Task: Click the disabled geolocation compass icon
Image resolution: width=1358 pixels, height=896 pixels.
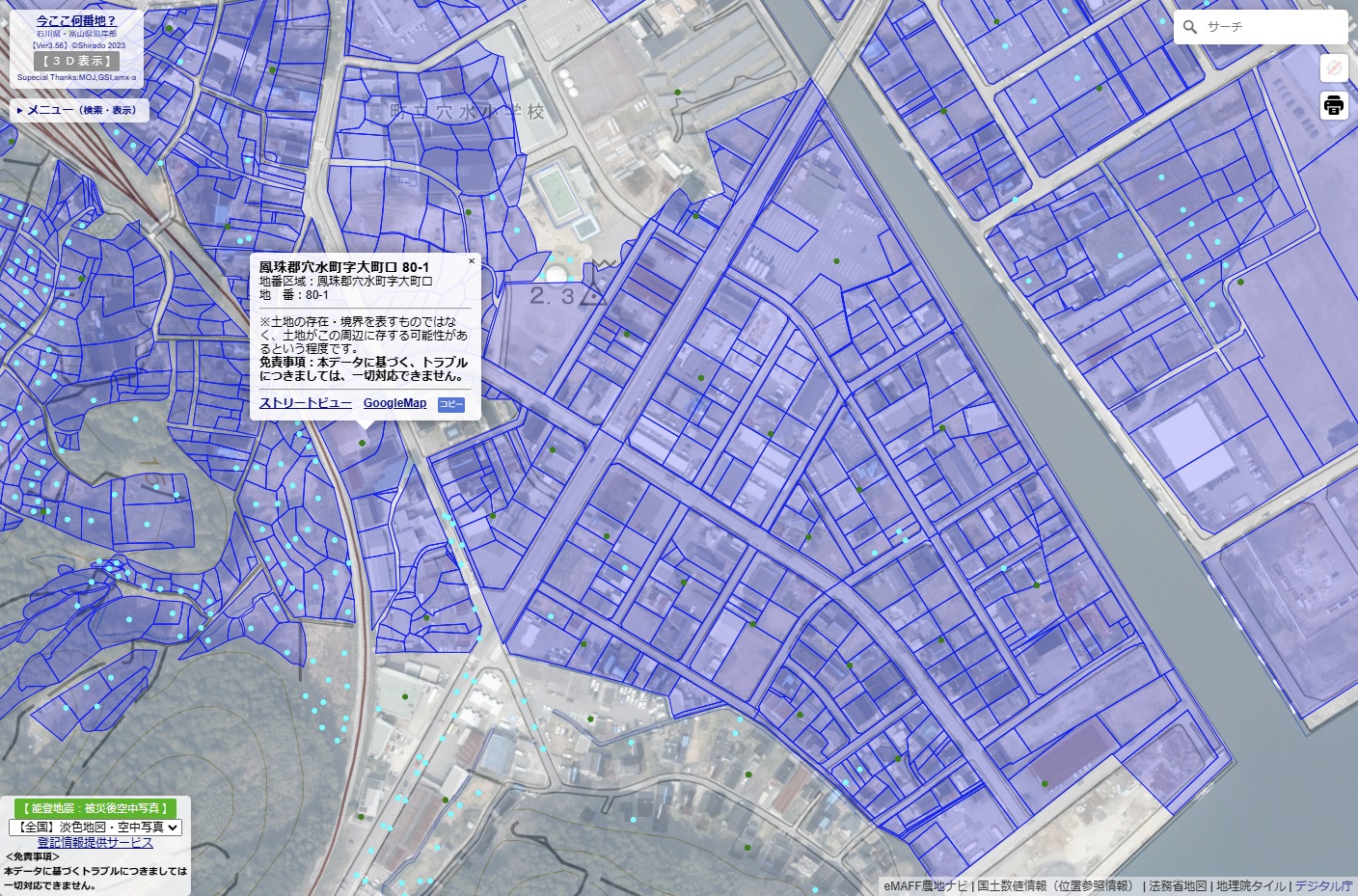Action: click(1334, 68)
